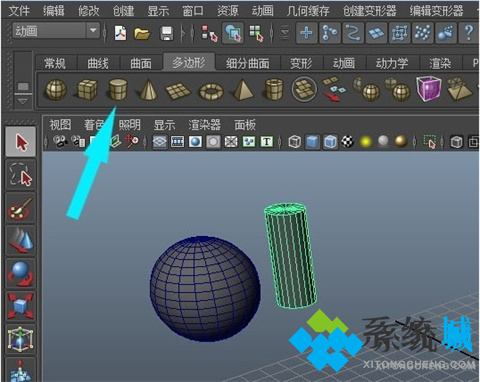Open the viewport 面板 menu
The image size is (480, 382).
245,125
